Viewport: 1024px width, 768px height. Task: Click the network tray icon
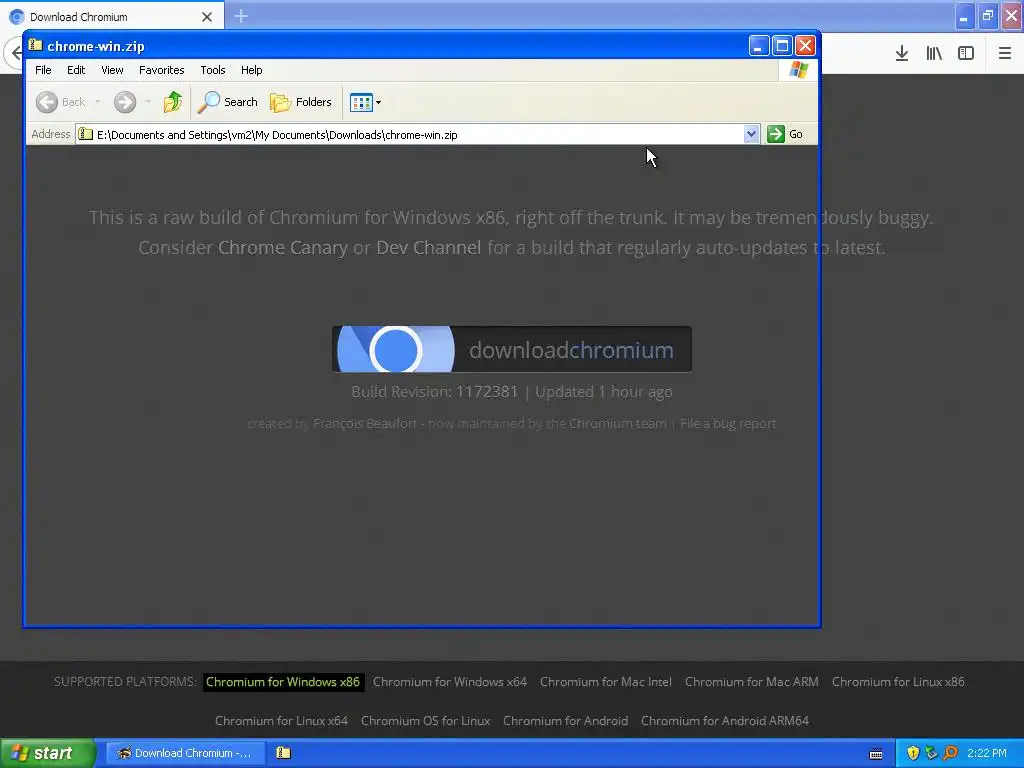coord(931,753)
